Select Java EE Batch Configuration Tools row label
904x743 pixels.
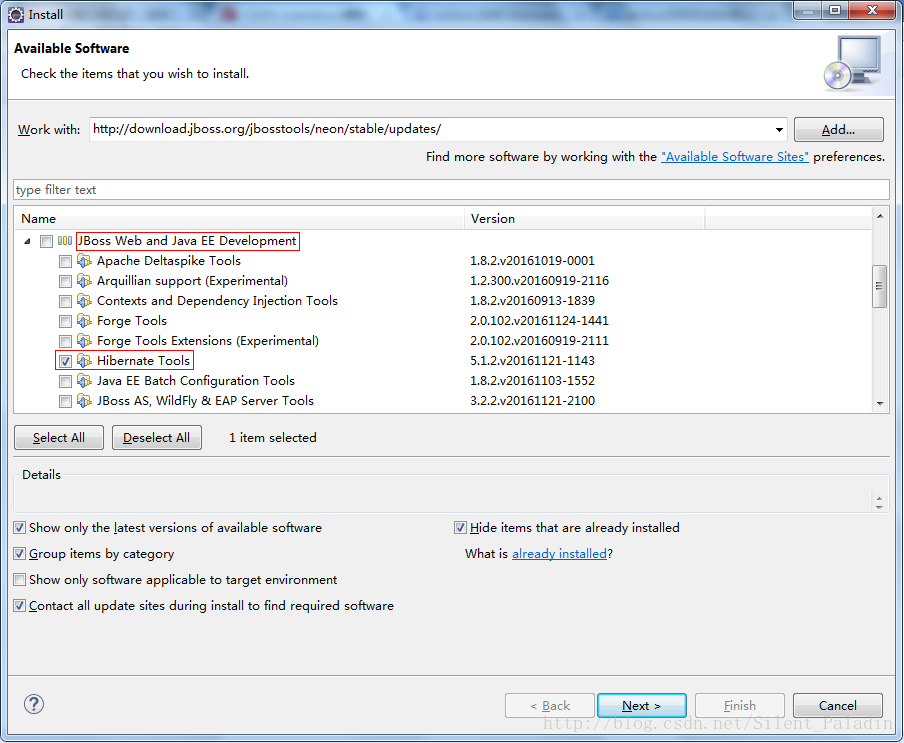(x=195, y=381)
